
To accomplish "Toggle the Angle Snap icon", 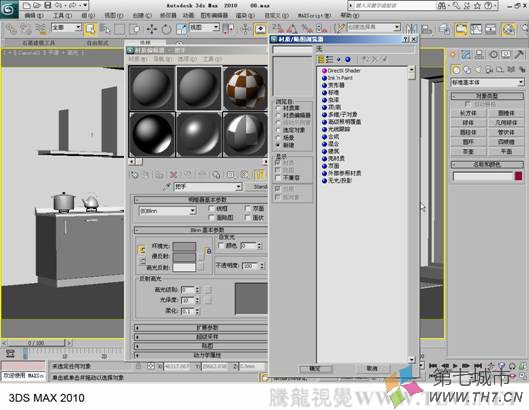I will point(291,29).
